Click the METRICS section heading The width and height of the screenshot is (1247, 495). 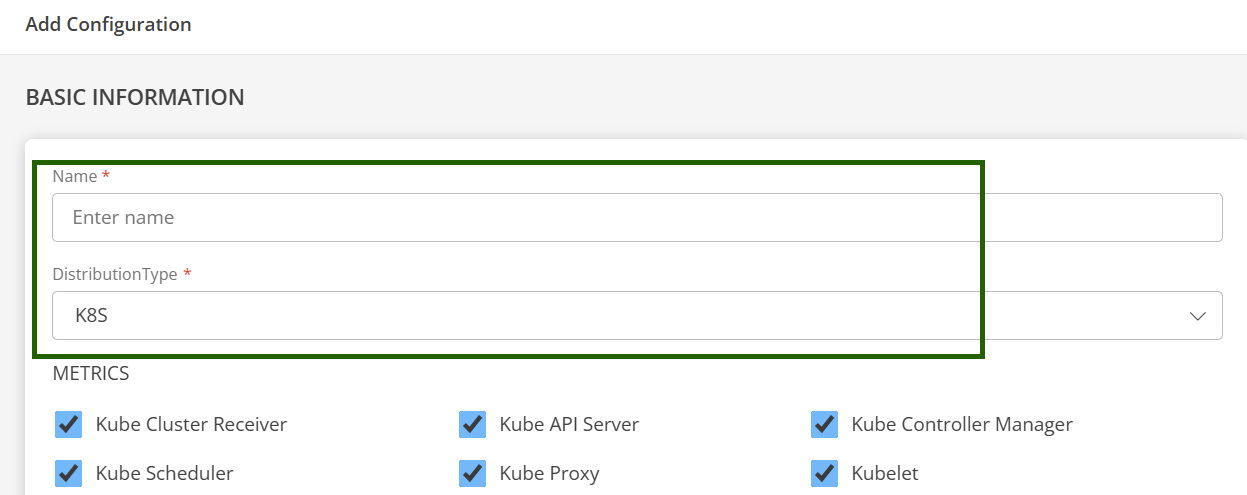coord(91,374)
